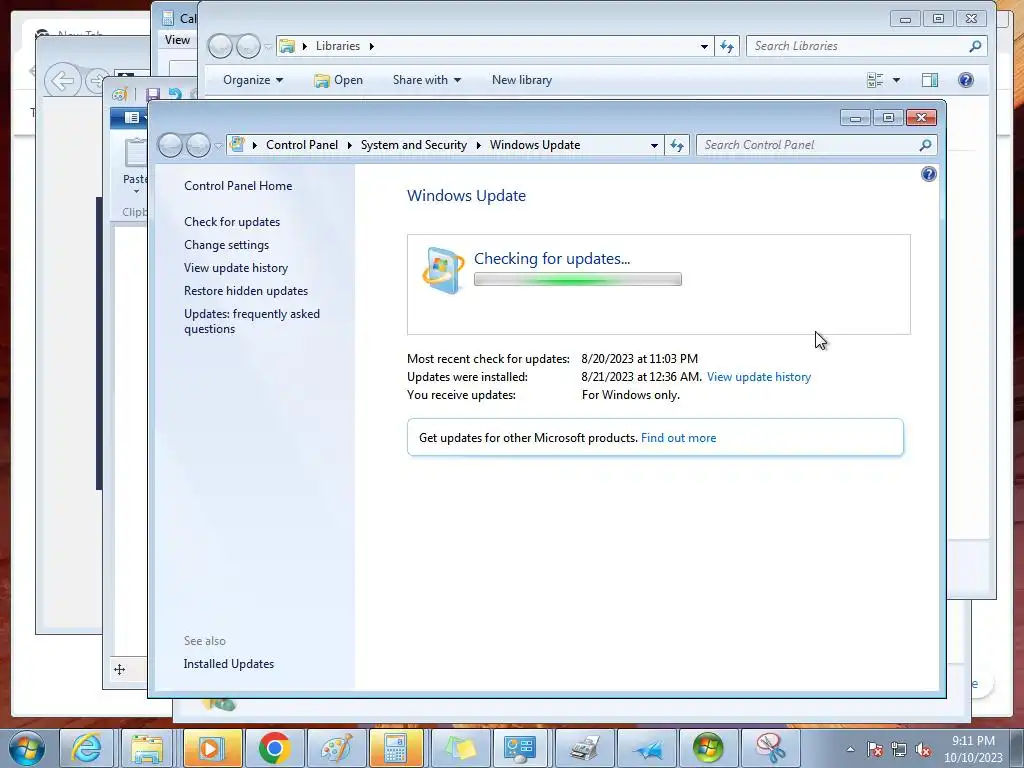
Task: Click the Windows Fax and Scan taskbar icon
Action: (x=584, y=748)
